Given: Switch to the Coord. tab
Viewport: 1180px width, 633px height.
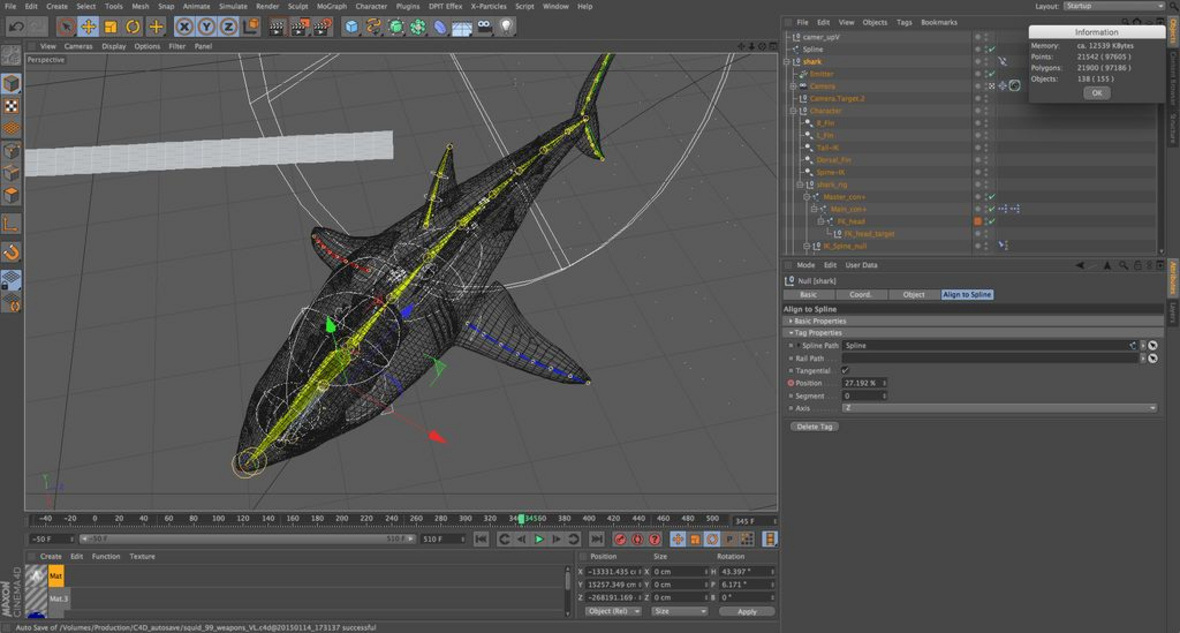Looking at the screenshot, I should click(860, 295).
